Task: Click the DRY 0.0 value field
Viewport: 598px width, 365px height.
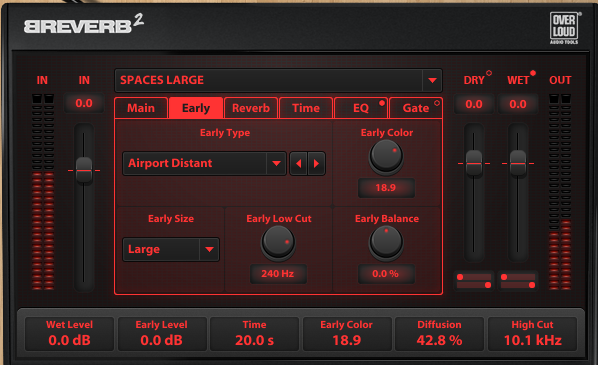Action: [x=474, y=104]
